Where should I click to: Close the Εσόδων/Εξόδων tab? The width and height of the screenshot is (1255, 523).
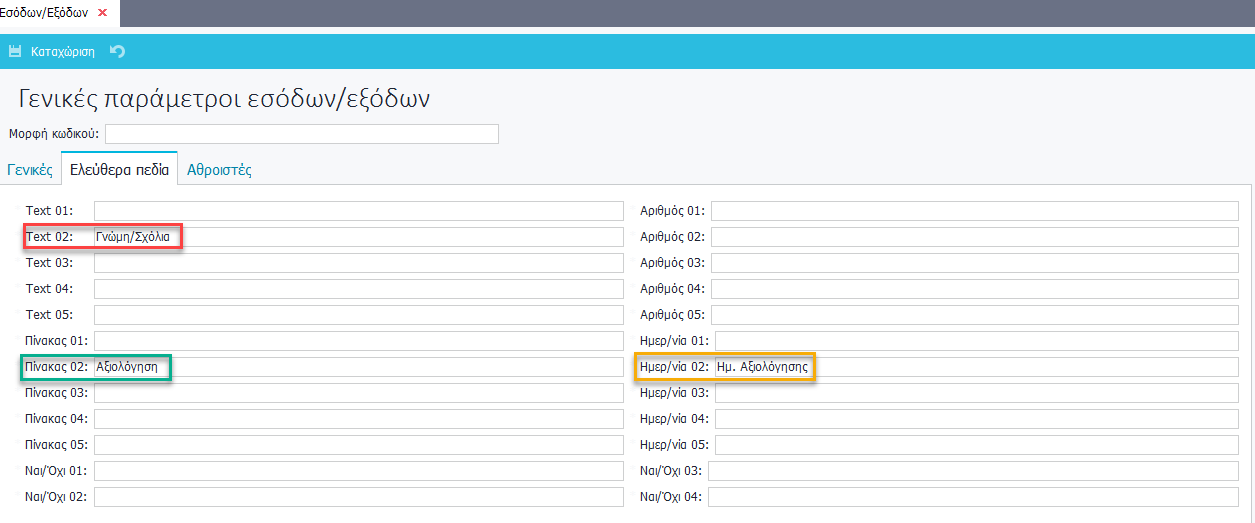[102, 12]
